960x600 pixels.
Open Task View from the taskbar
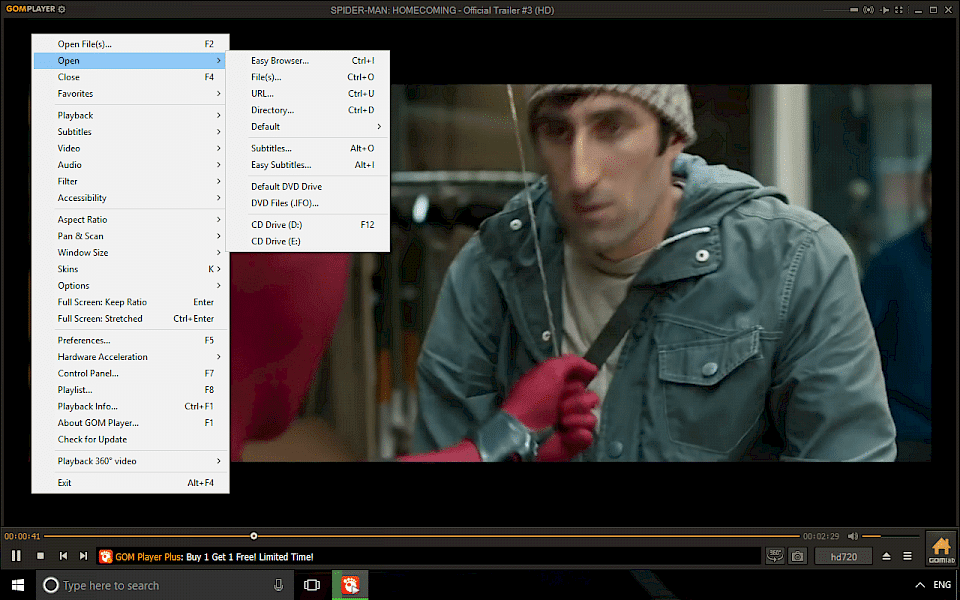pos(312,585)
